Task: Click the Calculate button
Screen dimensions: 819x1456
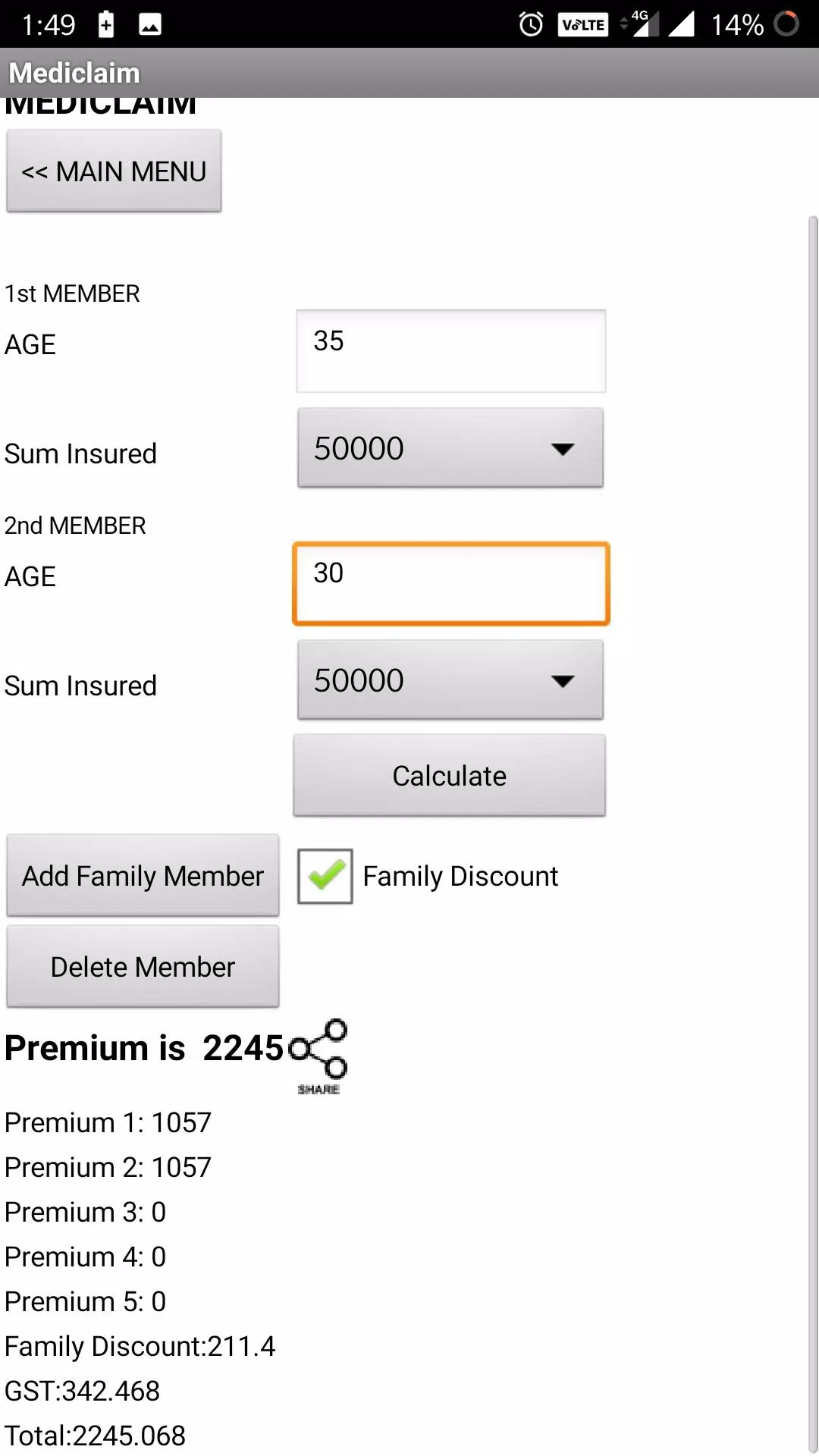Action: pyautogui.click(x=450, y=776)
